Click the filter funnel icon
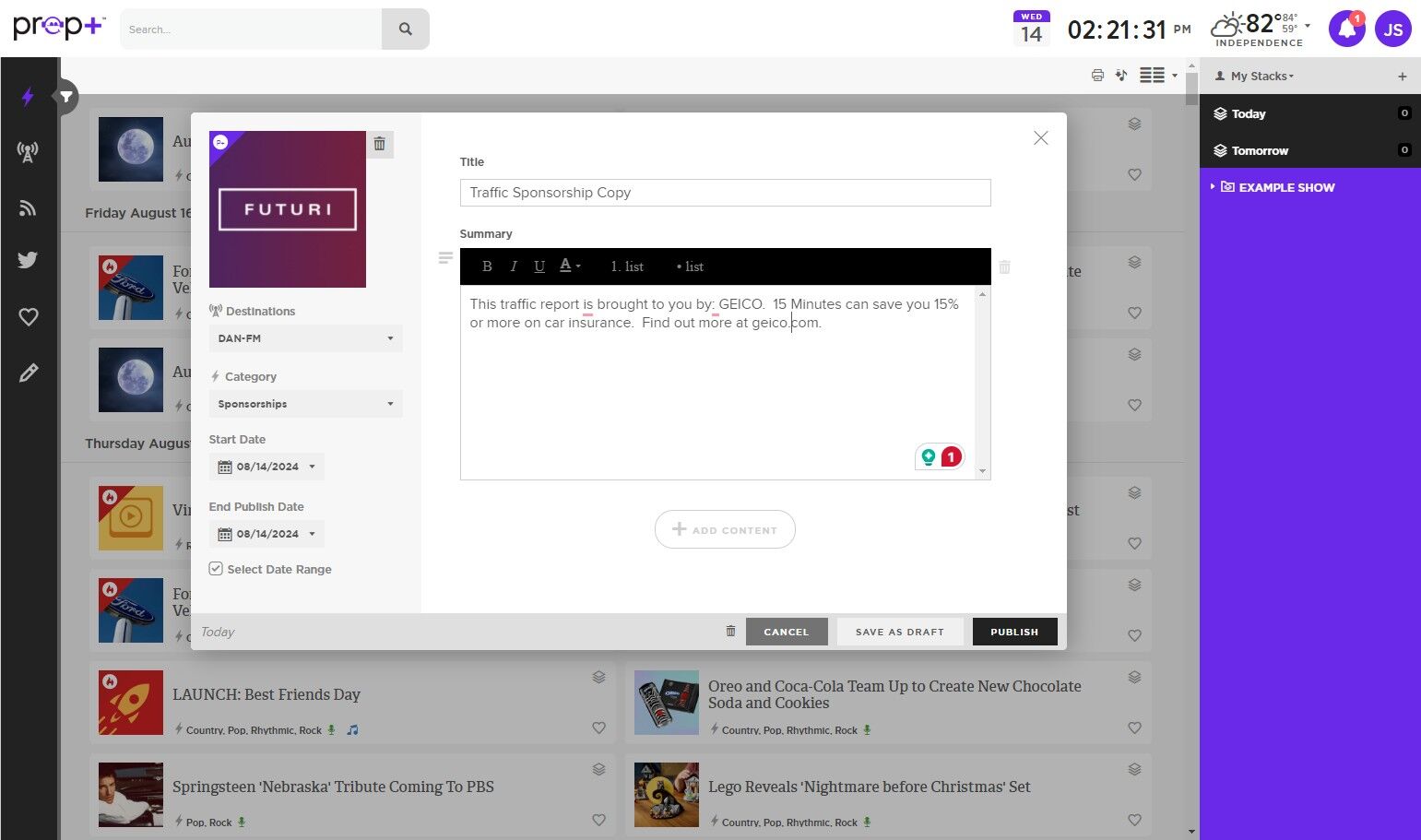This screenshot has width=1421, height=840. [x=66, y=96]
